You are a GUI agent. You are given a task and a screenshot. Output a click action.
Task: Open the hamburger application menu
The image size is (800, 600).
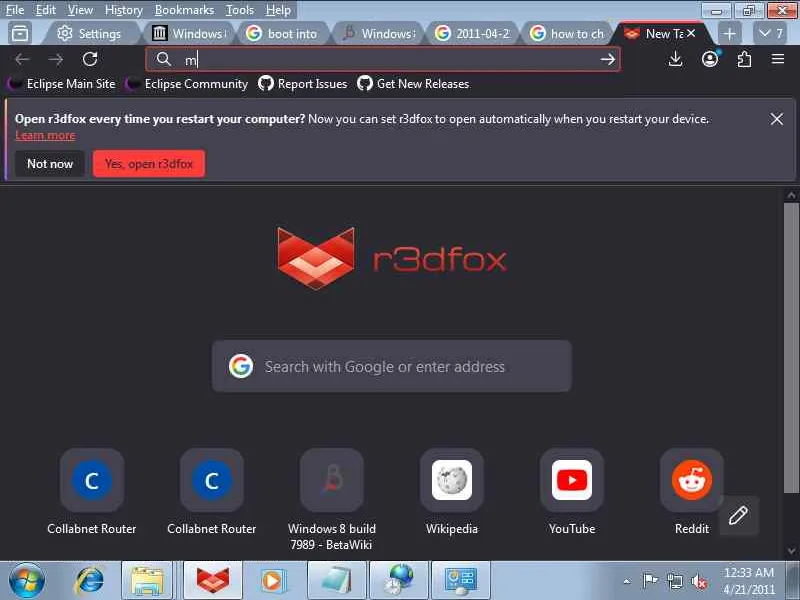(778, 59)
